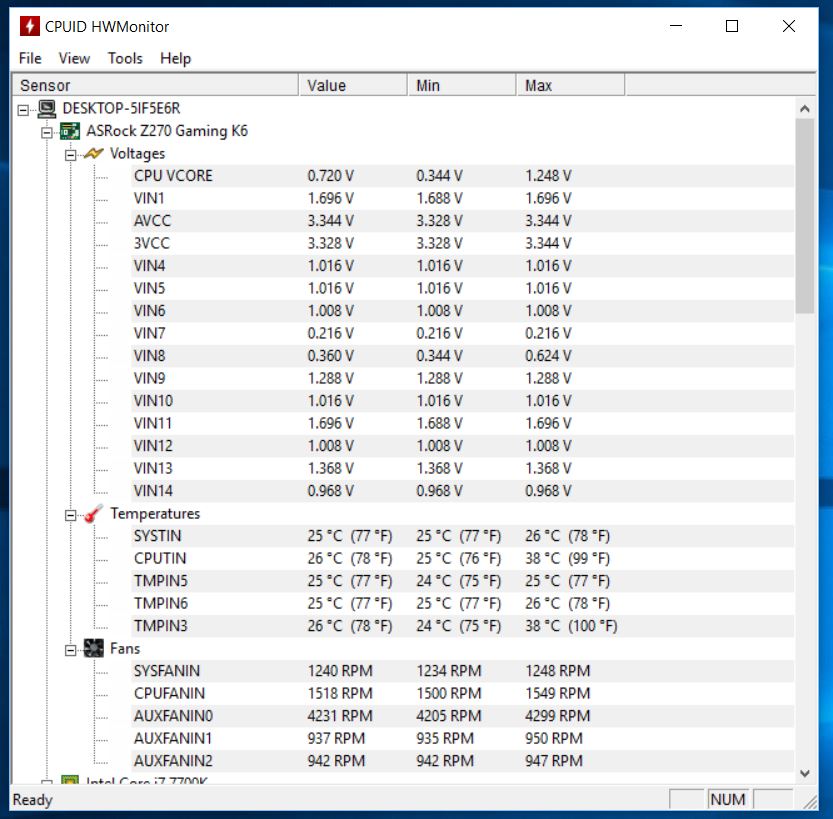
Task: Select the TMPIN3 temperature row
Action: tap(462, 626)
